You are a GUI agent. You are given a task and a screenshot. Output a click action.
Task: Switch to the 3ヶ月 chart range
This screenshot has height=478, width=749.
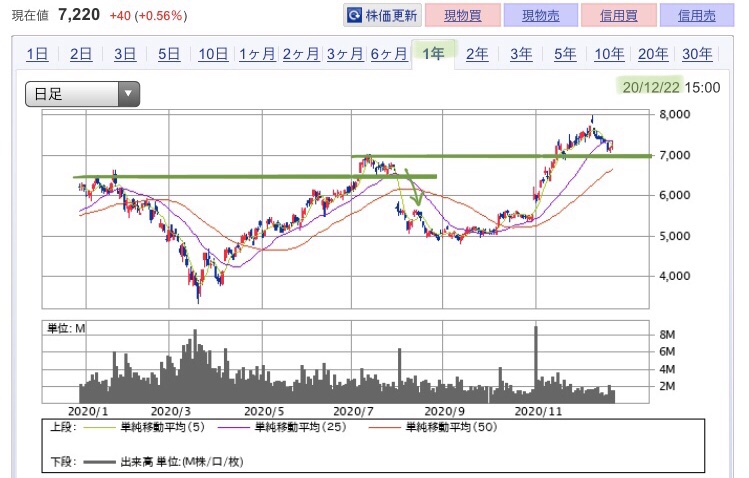pyautogui.click(x=345, y=54)
